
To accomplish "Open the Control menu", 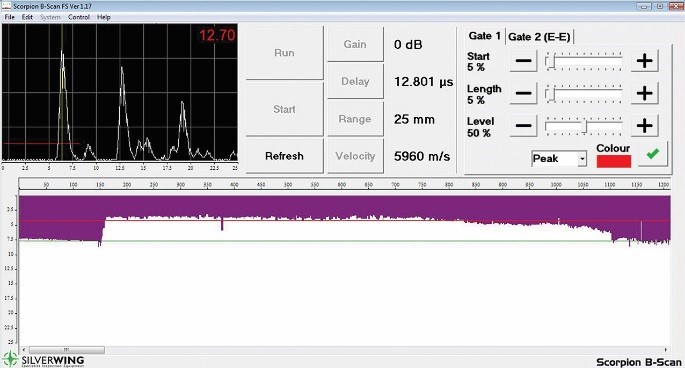I will click(79, 17).
